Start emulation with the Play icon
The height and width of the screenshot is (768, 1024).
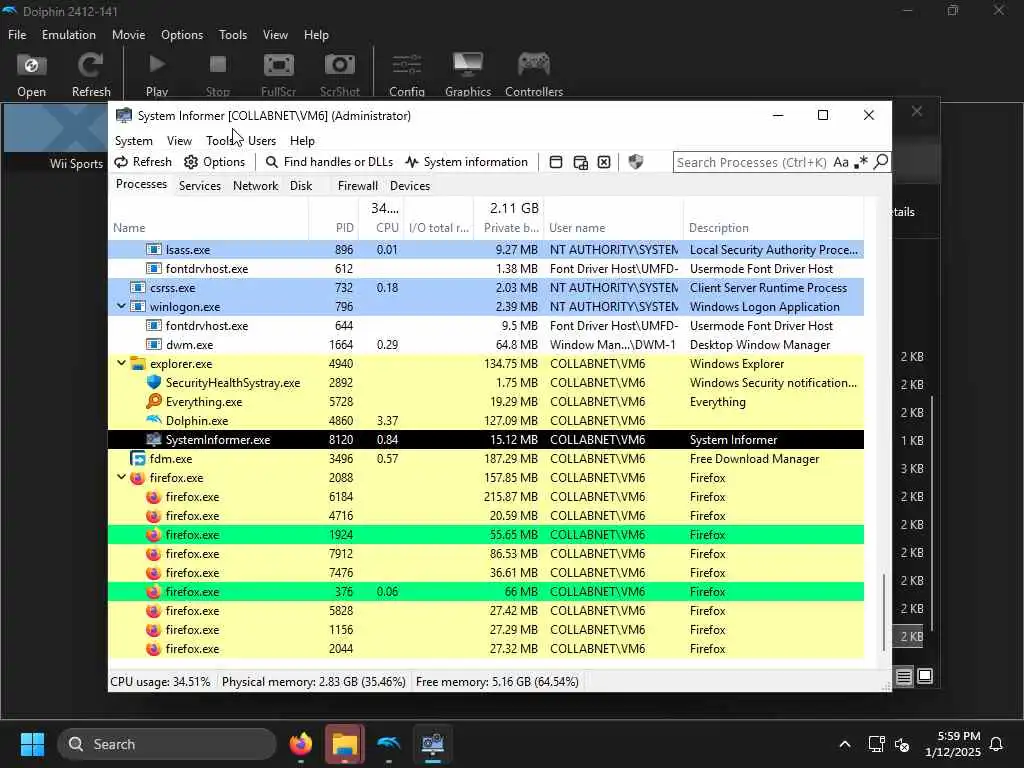157,65
